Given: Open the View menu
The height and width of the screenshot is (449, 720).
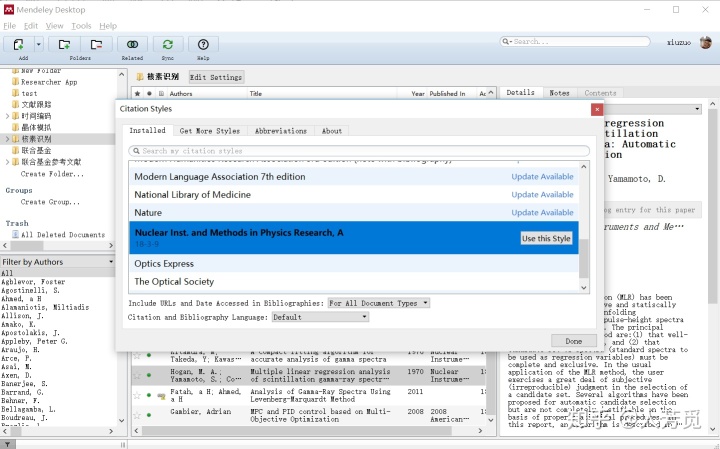Looking at the screenshot, I should click(54, 26).
